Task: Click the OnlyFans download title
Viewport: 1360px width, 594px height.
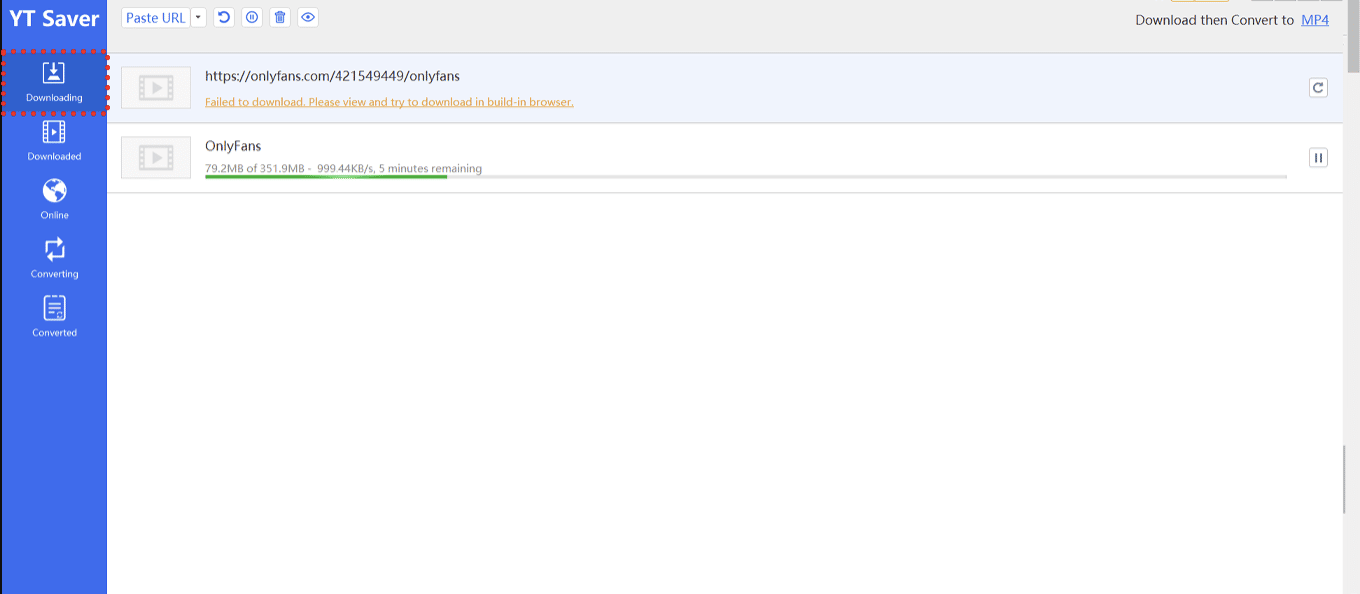Action: (233, 146)
